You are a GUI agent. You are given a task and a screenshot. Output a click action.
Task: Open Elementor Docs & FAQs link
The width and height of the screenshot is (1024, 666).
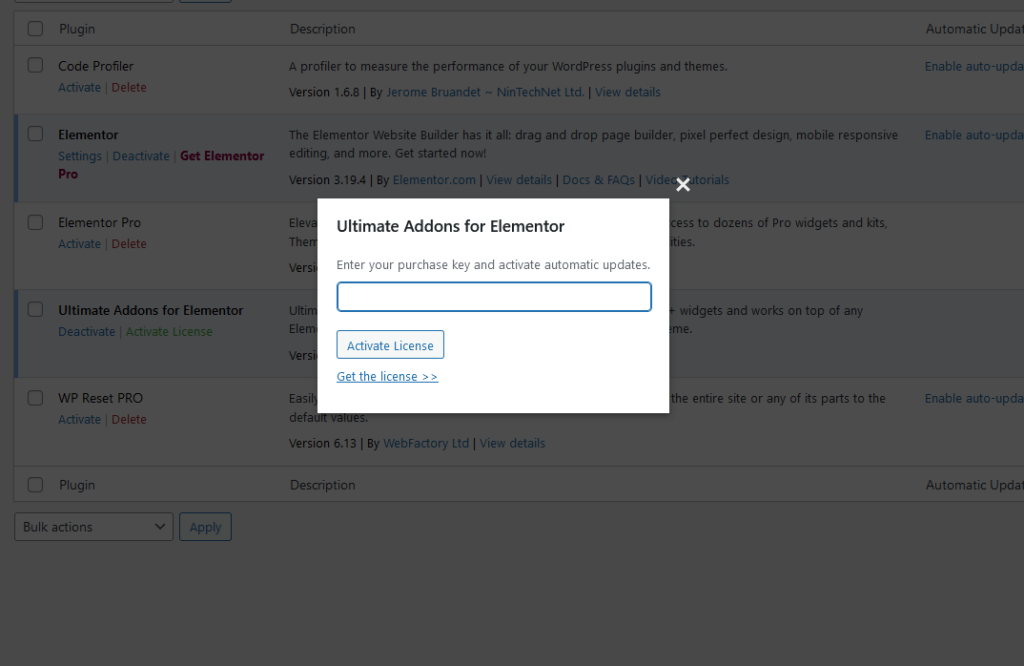click(x=598, y=180)
